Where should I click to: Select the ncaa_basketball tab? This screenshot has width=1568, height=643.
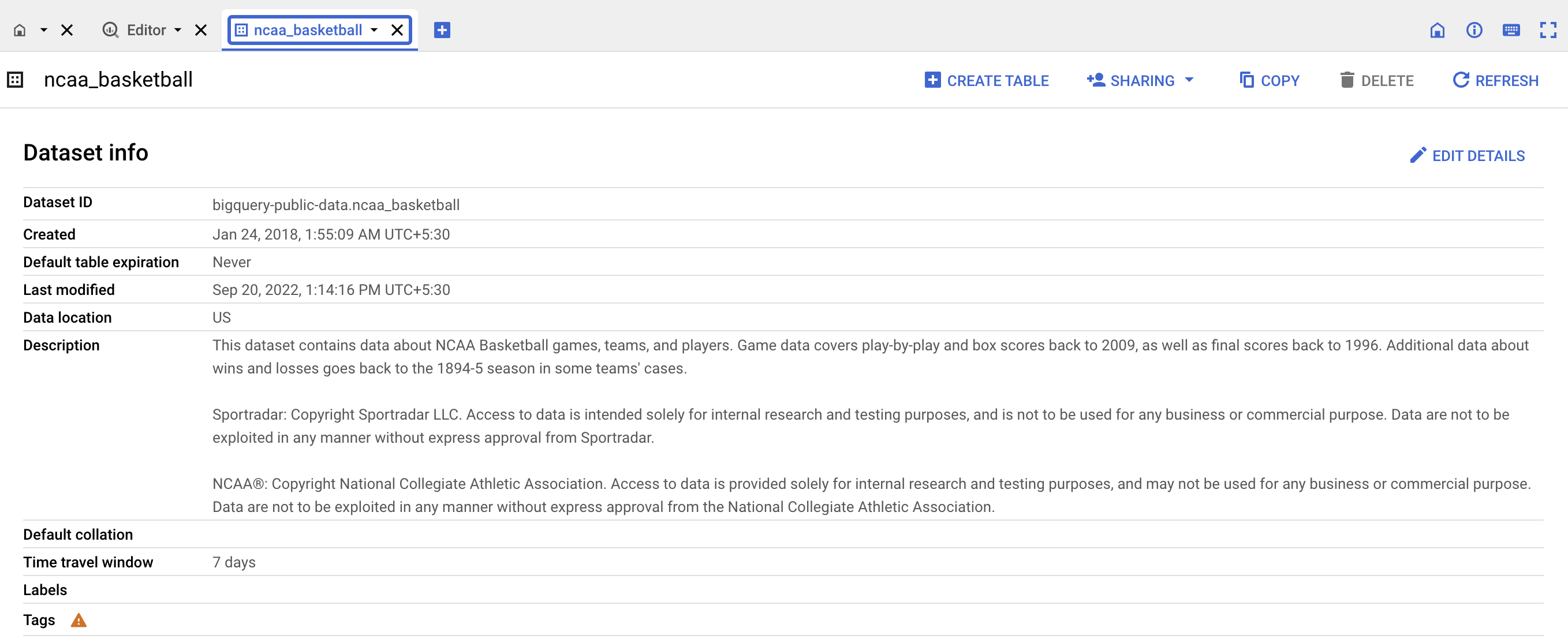[x=307, y=30]
